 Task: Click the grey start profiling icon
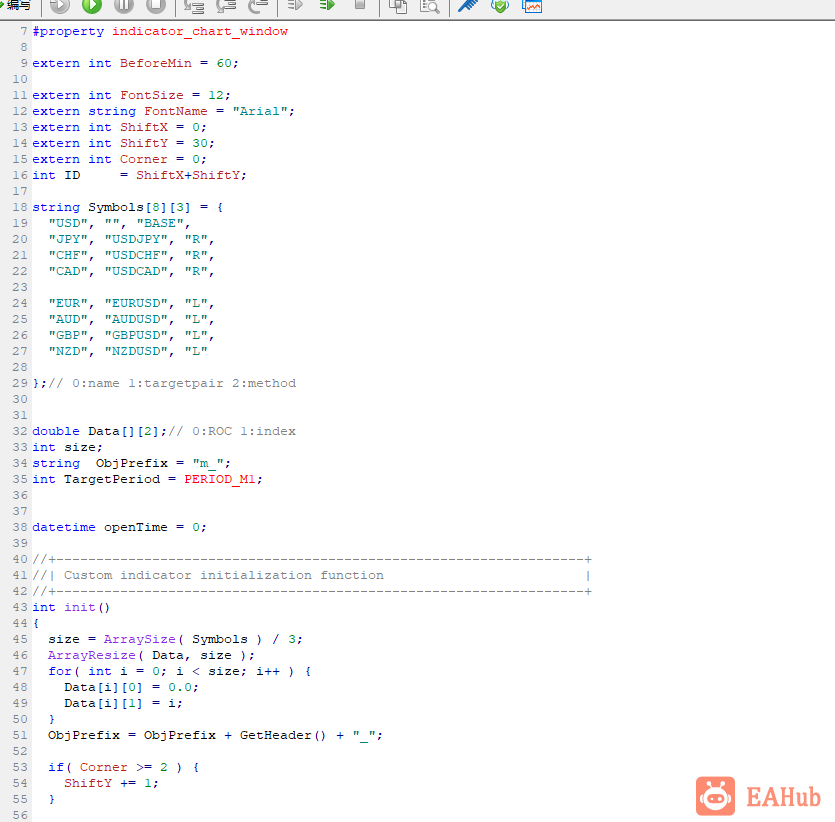(x=294, y=5)
